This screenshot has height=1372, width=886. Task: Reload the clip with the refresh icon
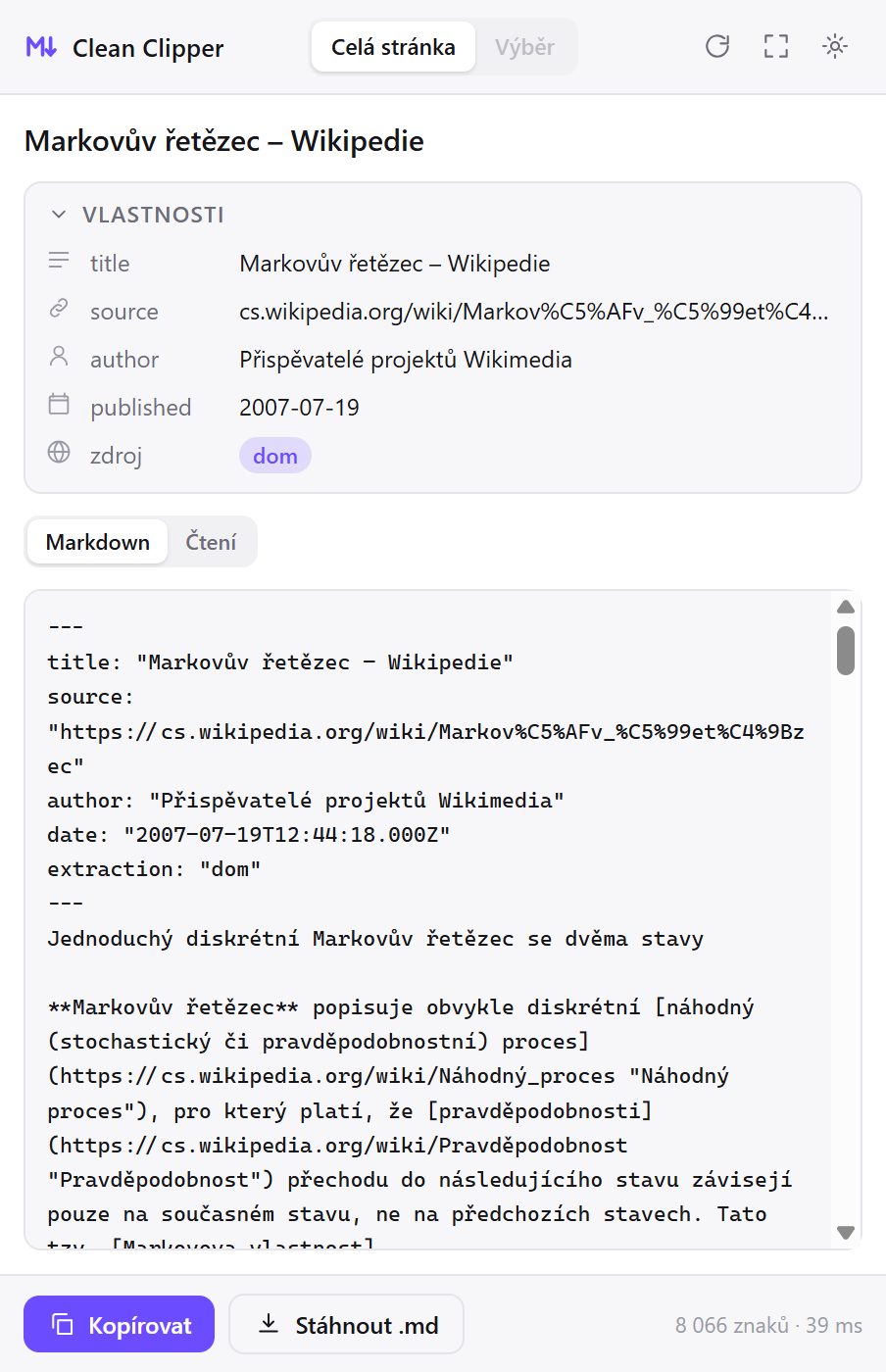pos(717,46)
